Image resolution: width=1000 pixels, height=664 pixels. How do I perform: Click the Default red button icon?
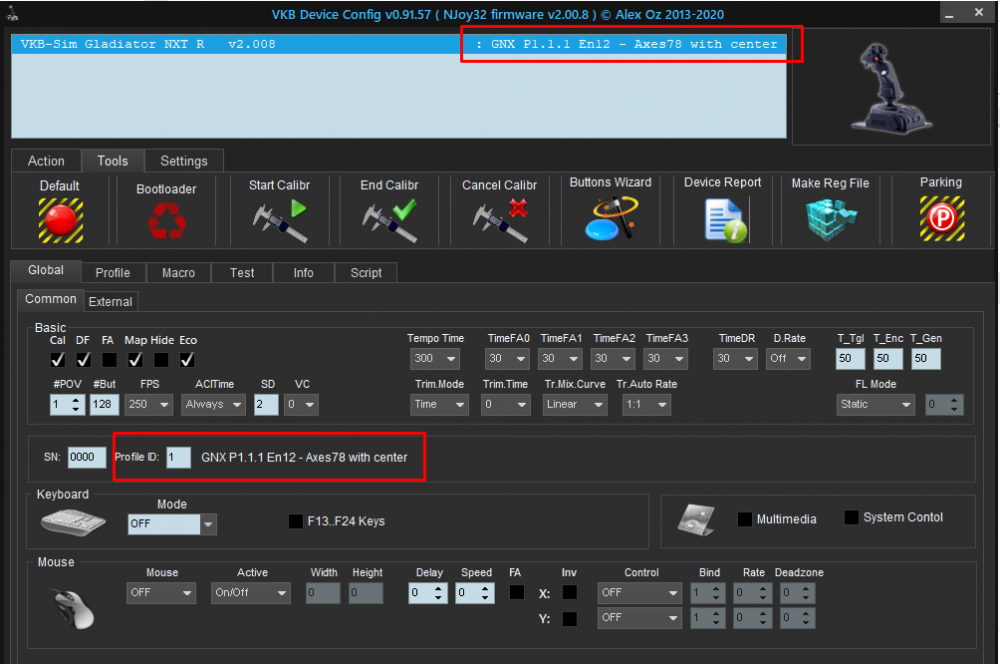(60, 219)
